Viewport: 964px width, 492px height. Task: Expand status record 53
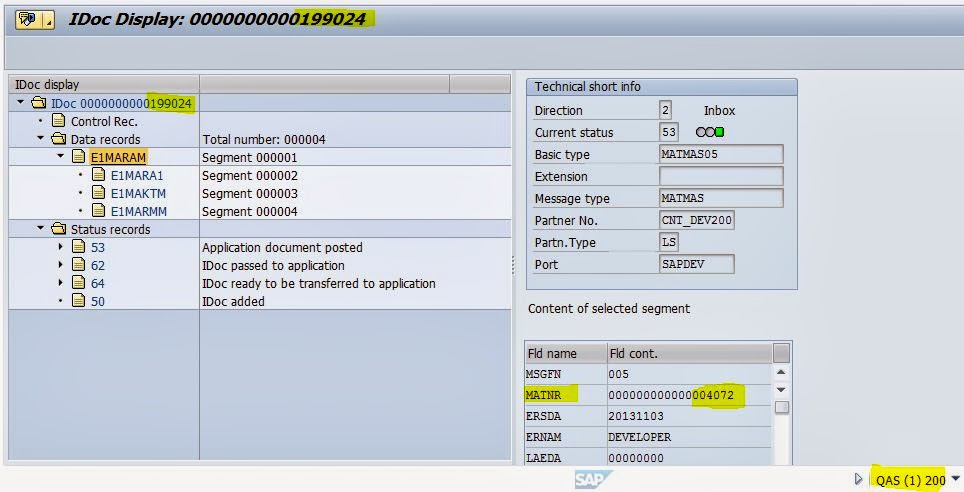coord(61,247)
